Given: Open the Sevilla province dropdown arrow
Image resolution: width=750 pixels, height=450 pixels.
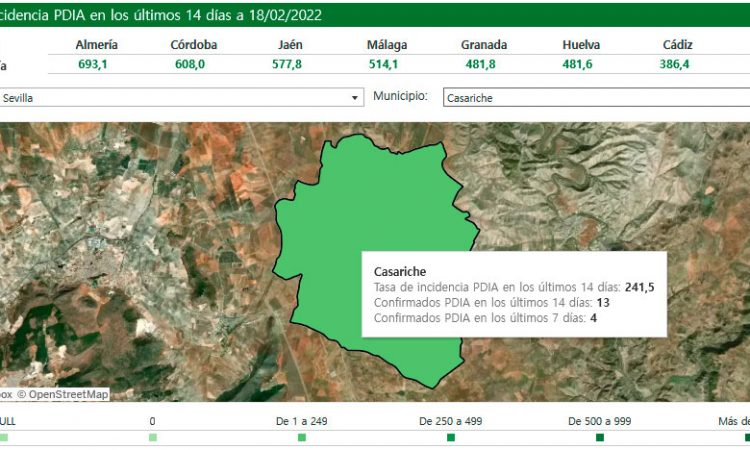Looking at the screenshot, I should 355,98.
